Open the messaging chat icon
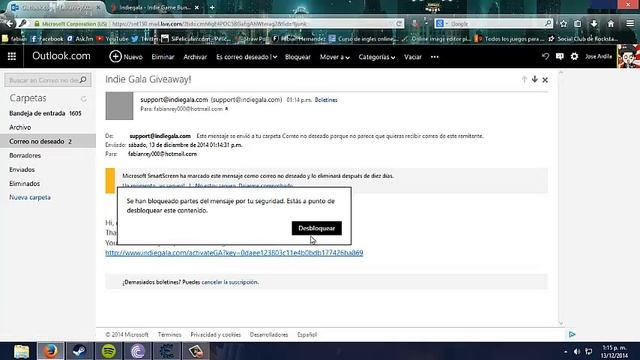640x360 pixels. (560, 56)
